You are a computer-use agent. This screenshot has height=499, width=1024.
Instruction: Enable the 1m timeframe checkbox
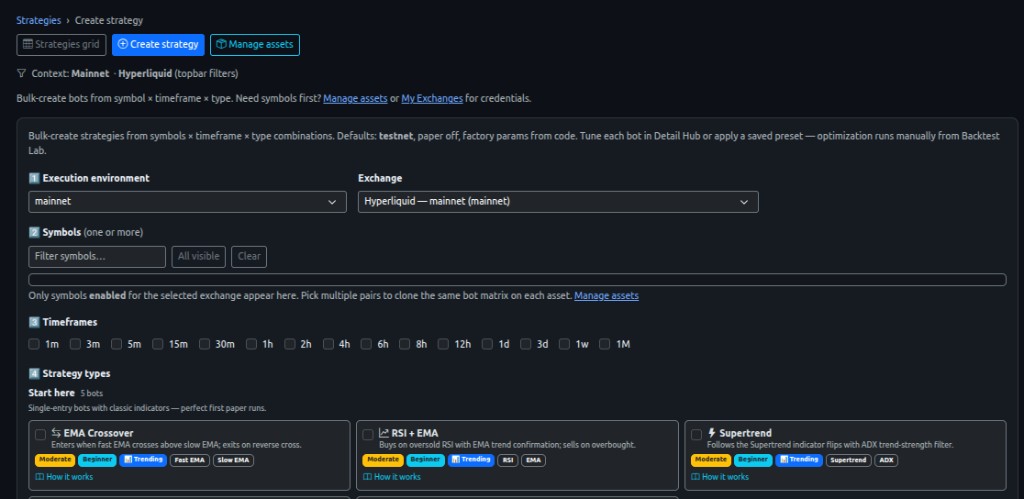click(34, 344)
